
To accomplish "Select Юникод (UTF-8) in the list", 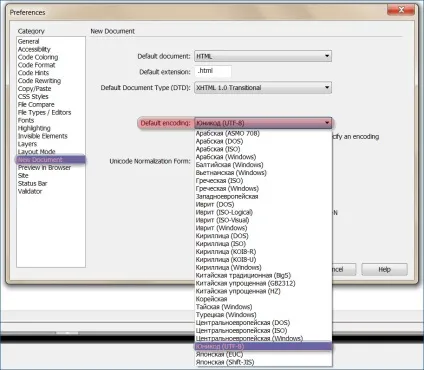I will (x=263, y=347).
